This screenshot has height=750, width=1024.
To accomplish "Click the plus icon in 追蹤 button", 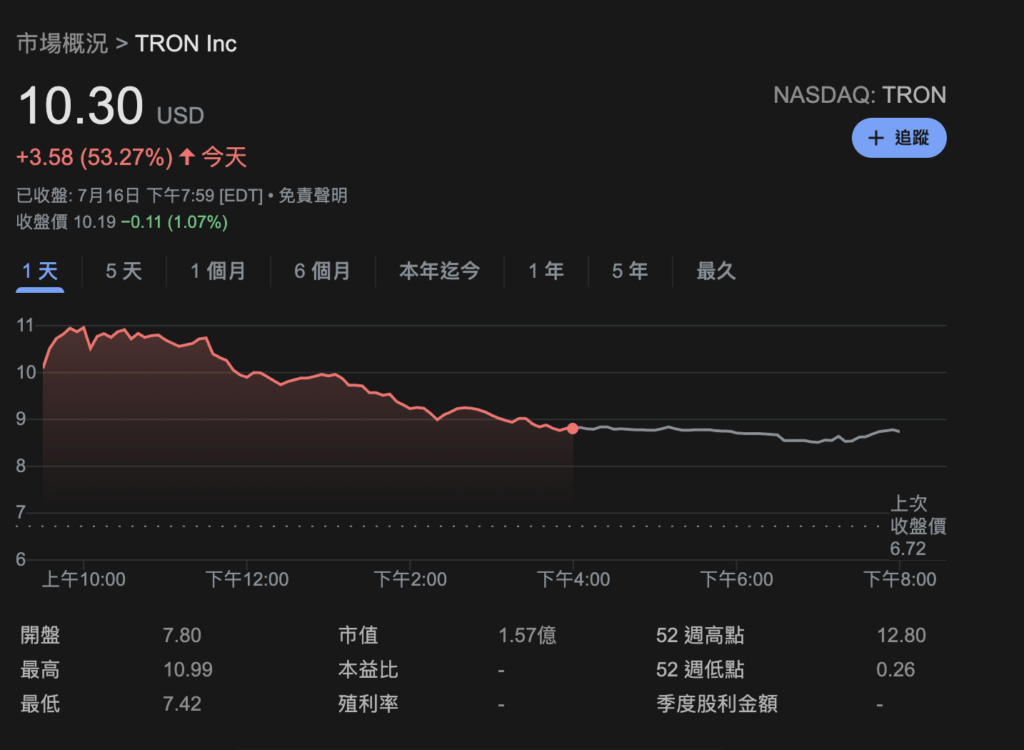I will tap(877, 138).
